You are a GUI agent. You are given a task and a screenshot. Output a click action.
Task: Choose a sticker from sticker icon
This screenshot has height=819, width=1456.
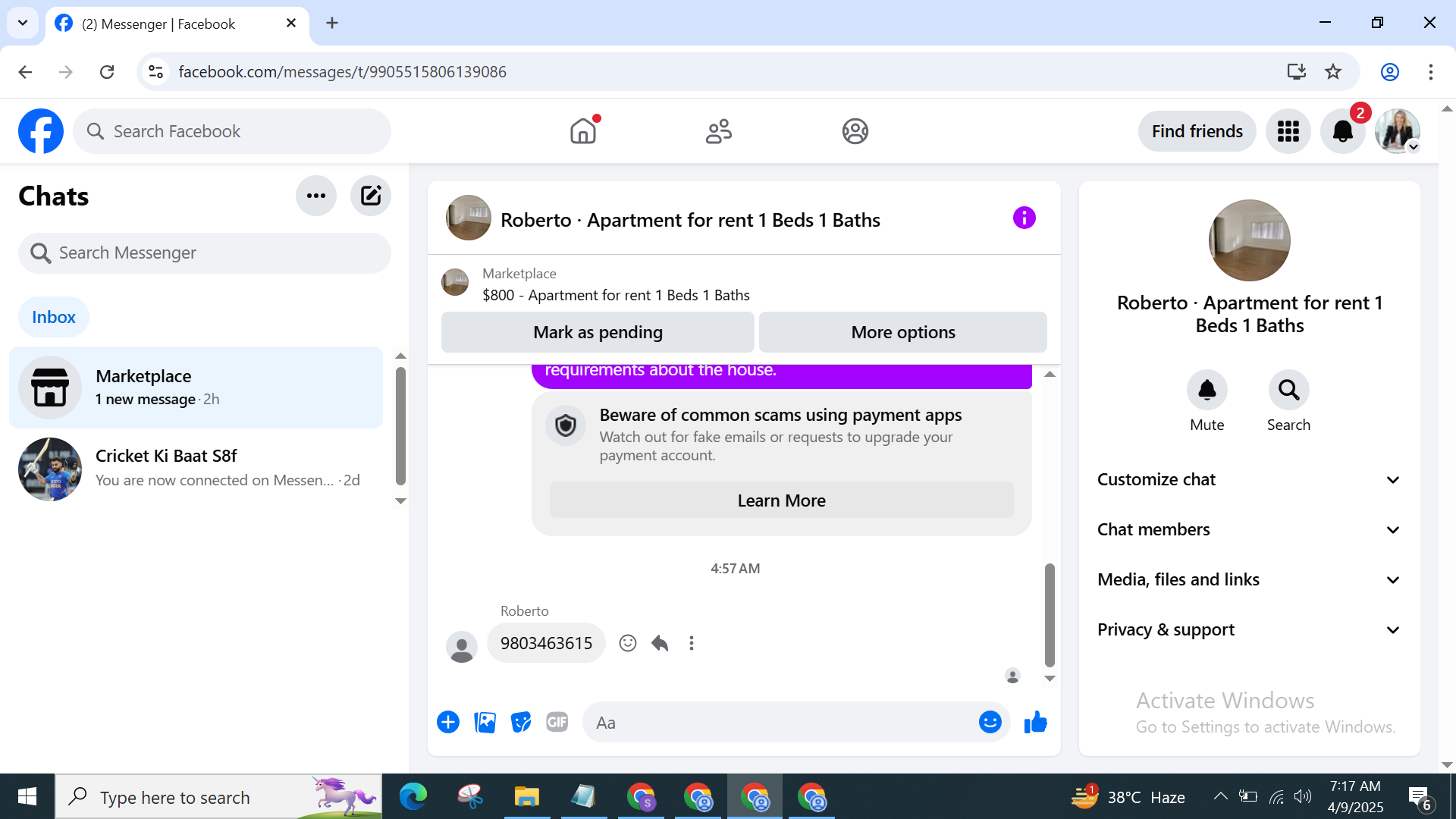click(521, 722)
